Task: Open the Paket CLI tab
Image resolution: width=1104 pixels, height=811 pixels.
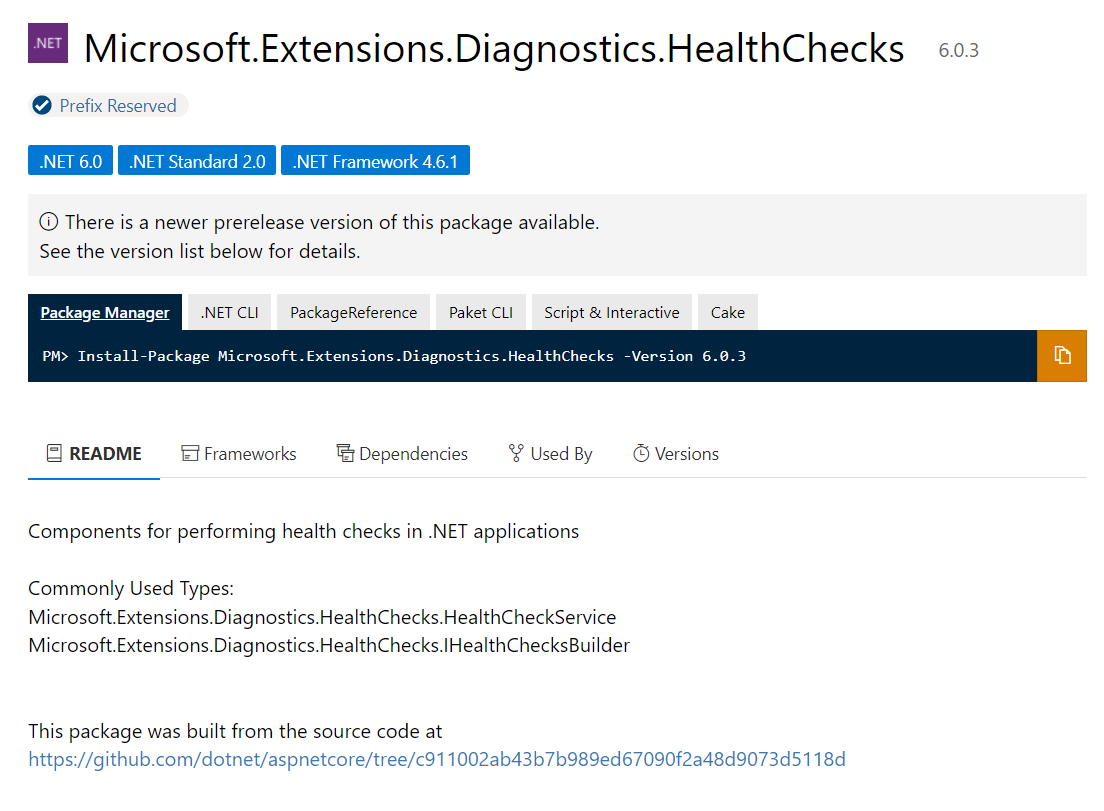Action: click(x=481, y=312)
